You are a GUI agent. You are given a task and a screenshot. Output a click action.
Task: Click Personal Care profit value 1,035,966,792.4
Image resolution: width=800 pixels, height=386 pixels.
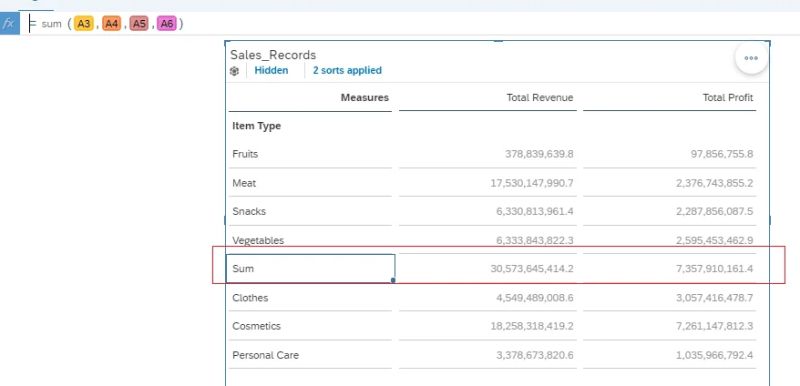pyautogui.click(x=715, y=355)
